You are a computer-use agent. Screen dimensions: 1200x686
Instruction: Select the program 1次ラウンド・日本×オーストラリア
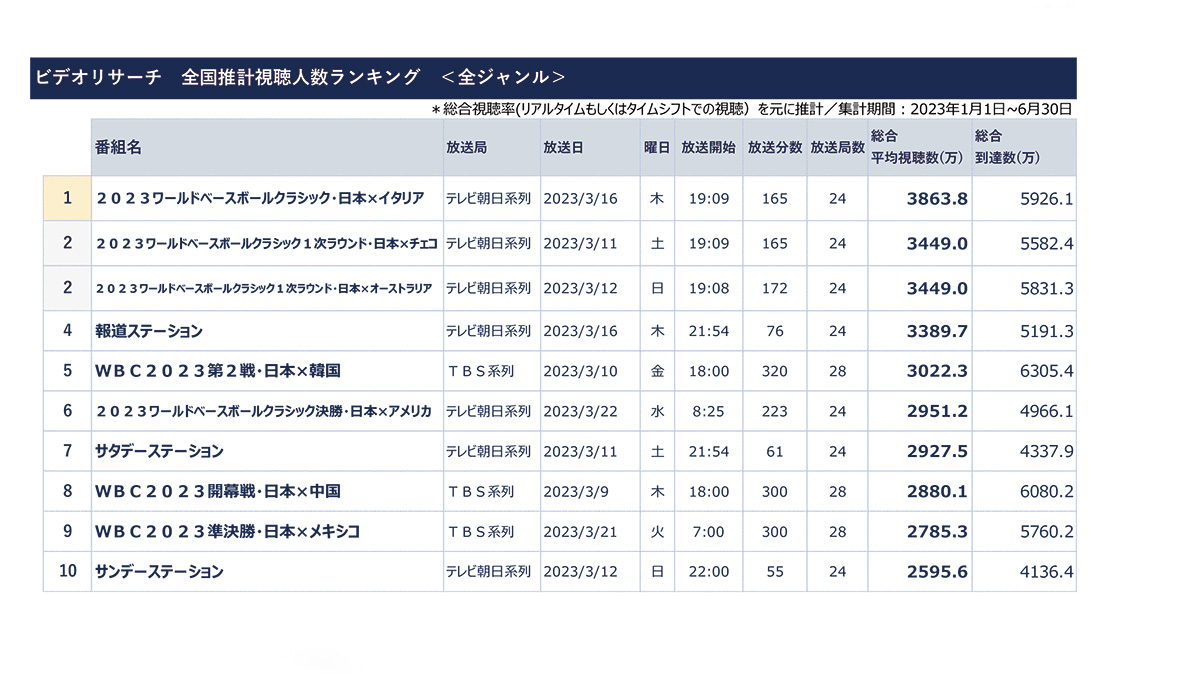tap(264, 288)
